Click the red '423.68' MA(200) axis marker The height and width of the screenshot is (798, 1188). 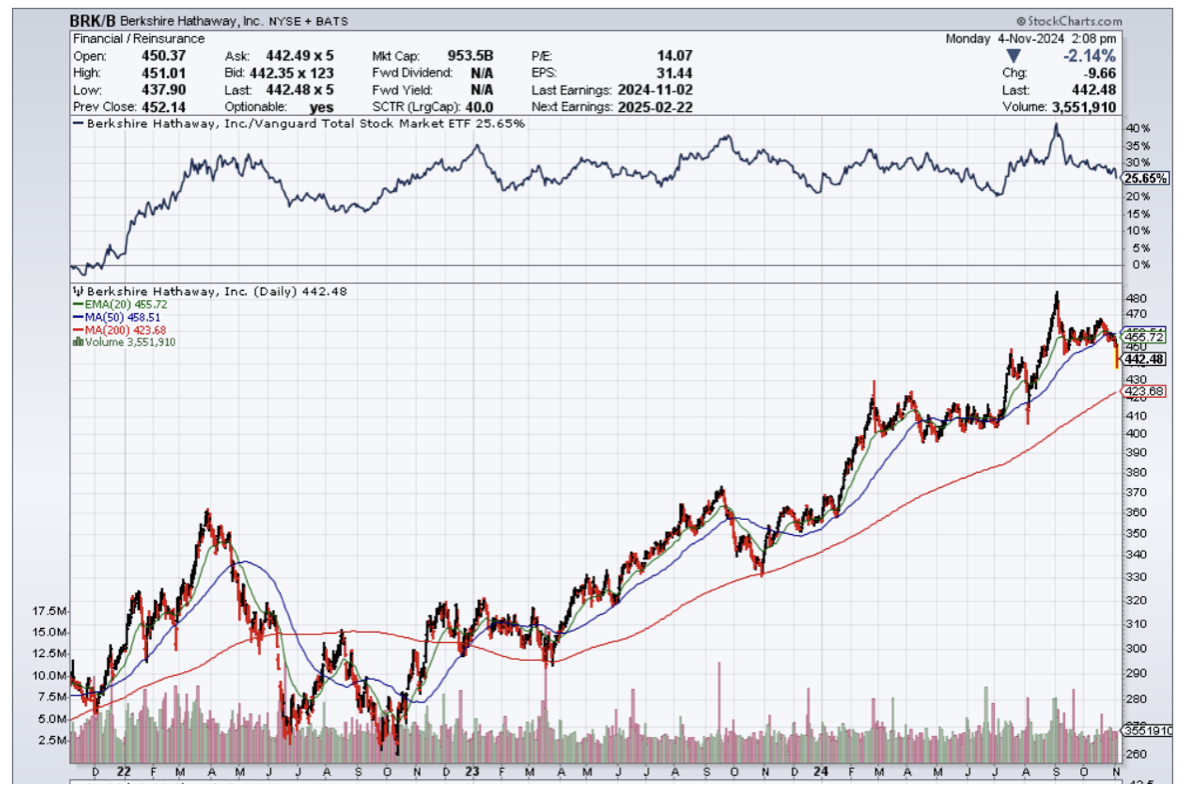click(x=1144, y=392)
